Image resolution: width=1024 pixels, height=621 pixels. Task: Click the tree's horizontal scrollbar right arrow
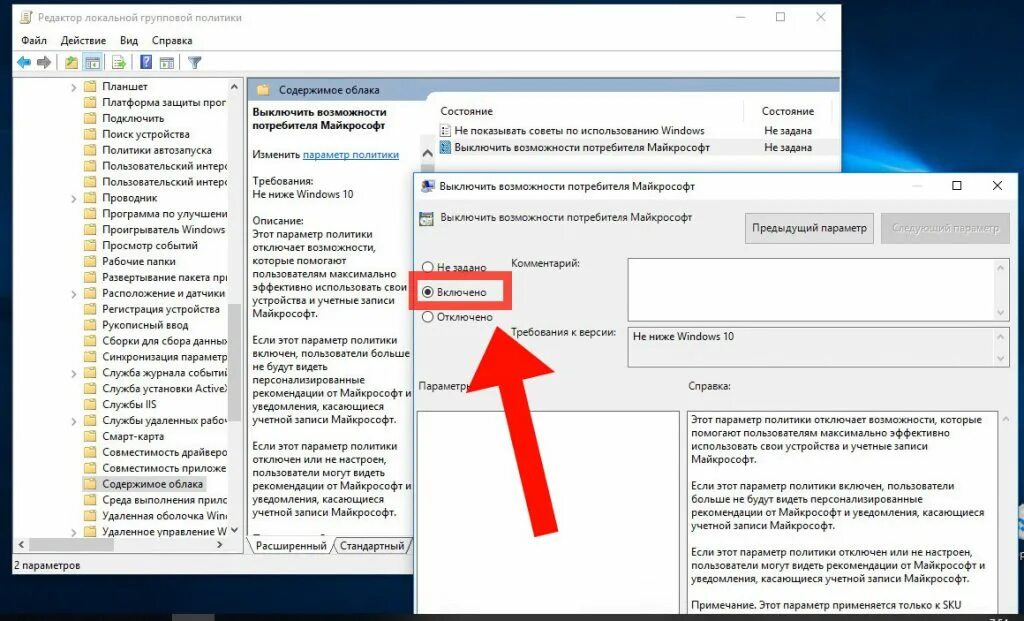(219, 545)
